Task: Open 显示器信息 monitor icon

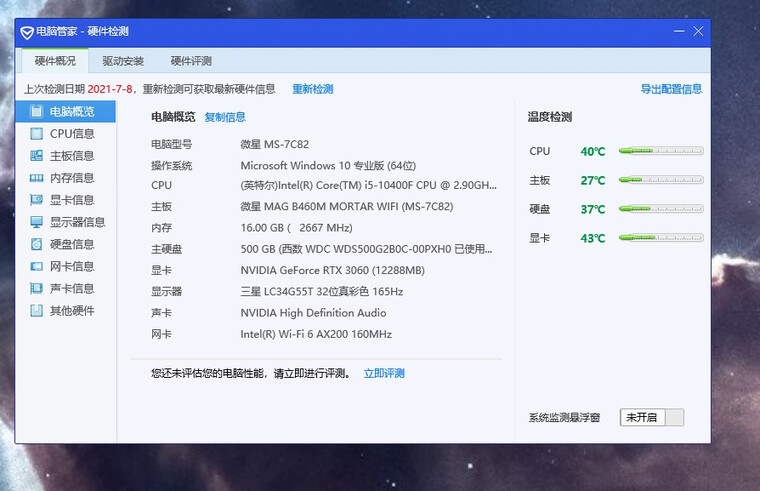Action: click(x=36, y=222)
